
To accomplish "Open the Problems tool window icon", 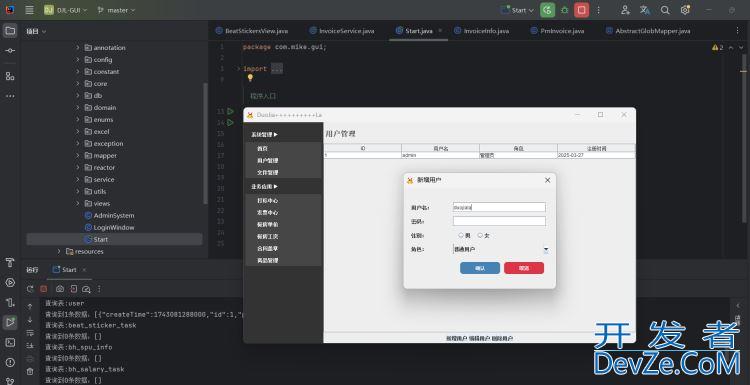I will 10,362.
